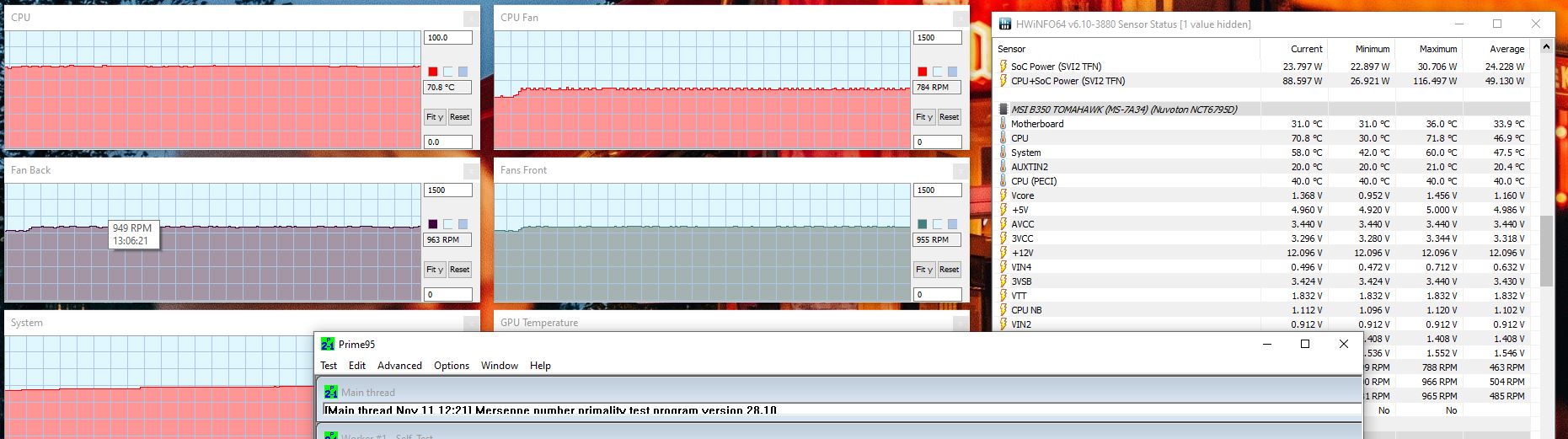This screenshot has height=439, width=1568.
Task: Click the lightning icon beside AVCC
Action: point(1003,224)
